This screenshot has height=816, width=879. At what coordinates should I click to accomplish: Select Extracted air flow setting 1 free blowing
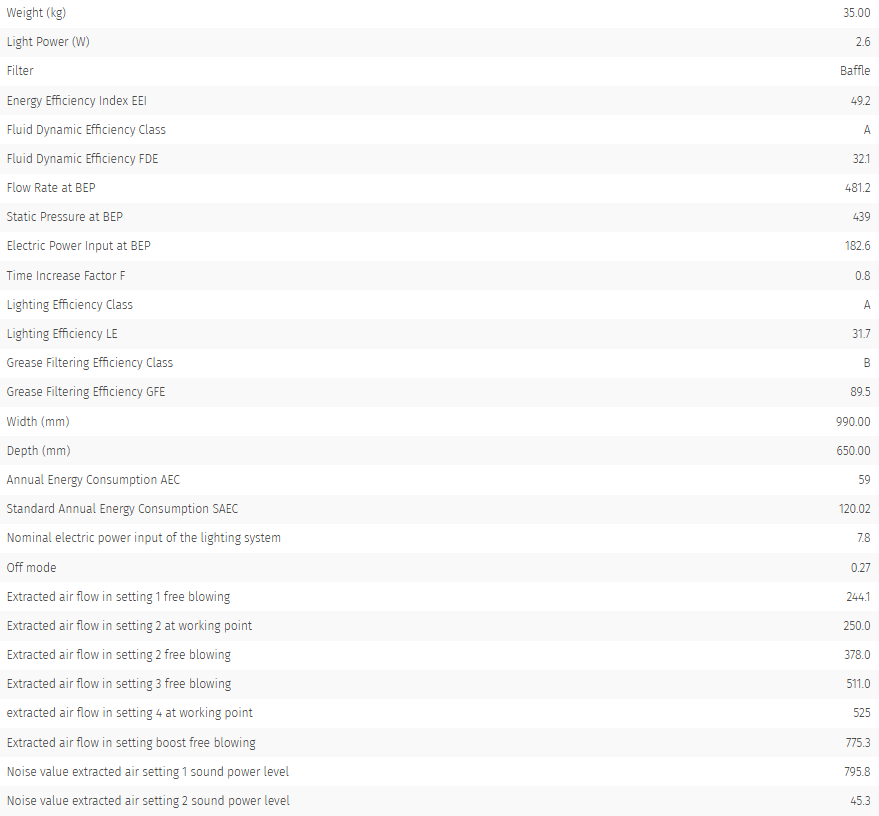(x=118, y=596)
